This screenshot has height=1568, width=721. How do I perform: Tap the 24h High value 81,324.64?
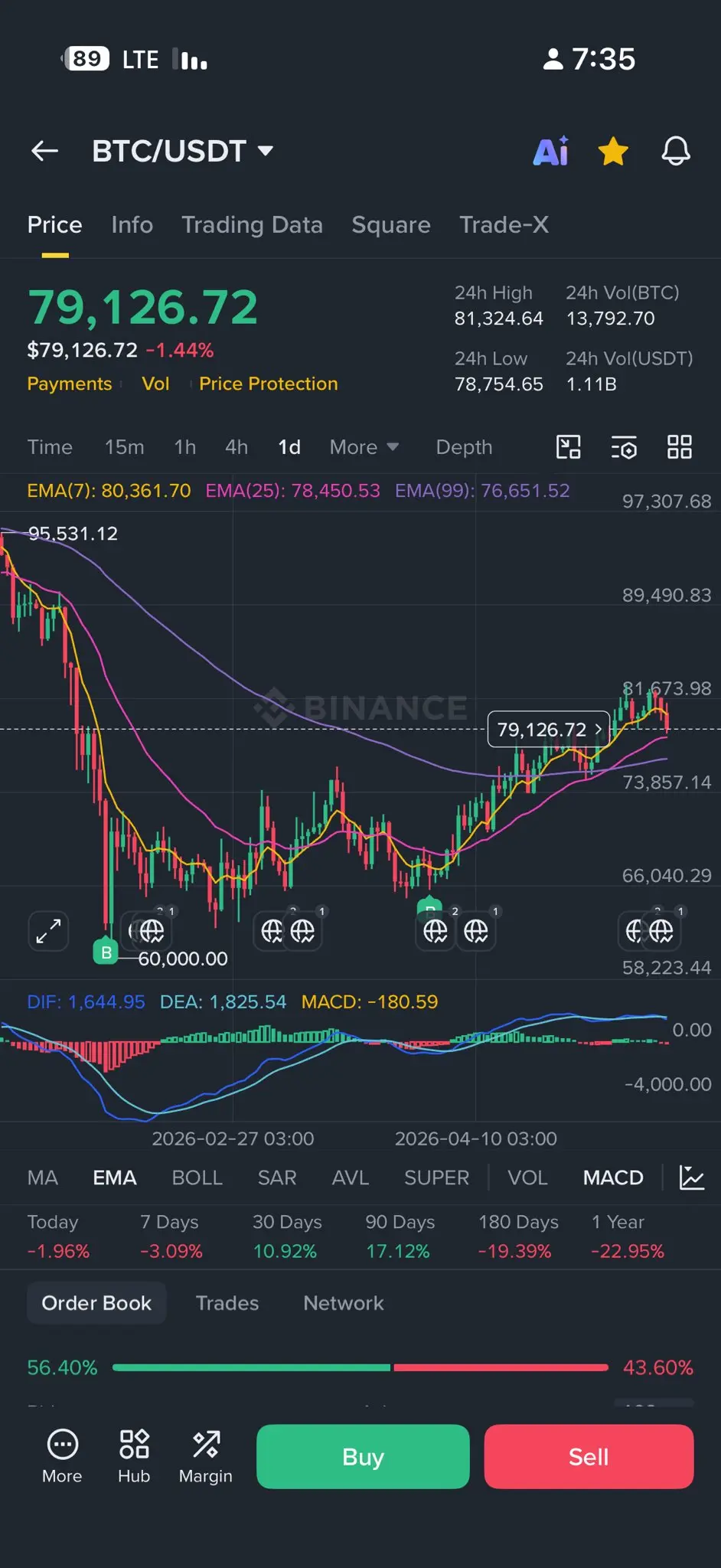pyautogui.click(x=499, y=318)
